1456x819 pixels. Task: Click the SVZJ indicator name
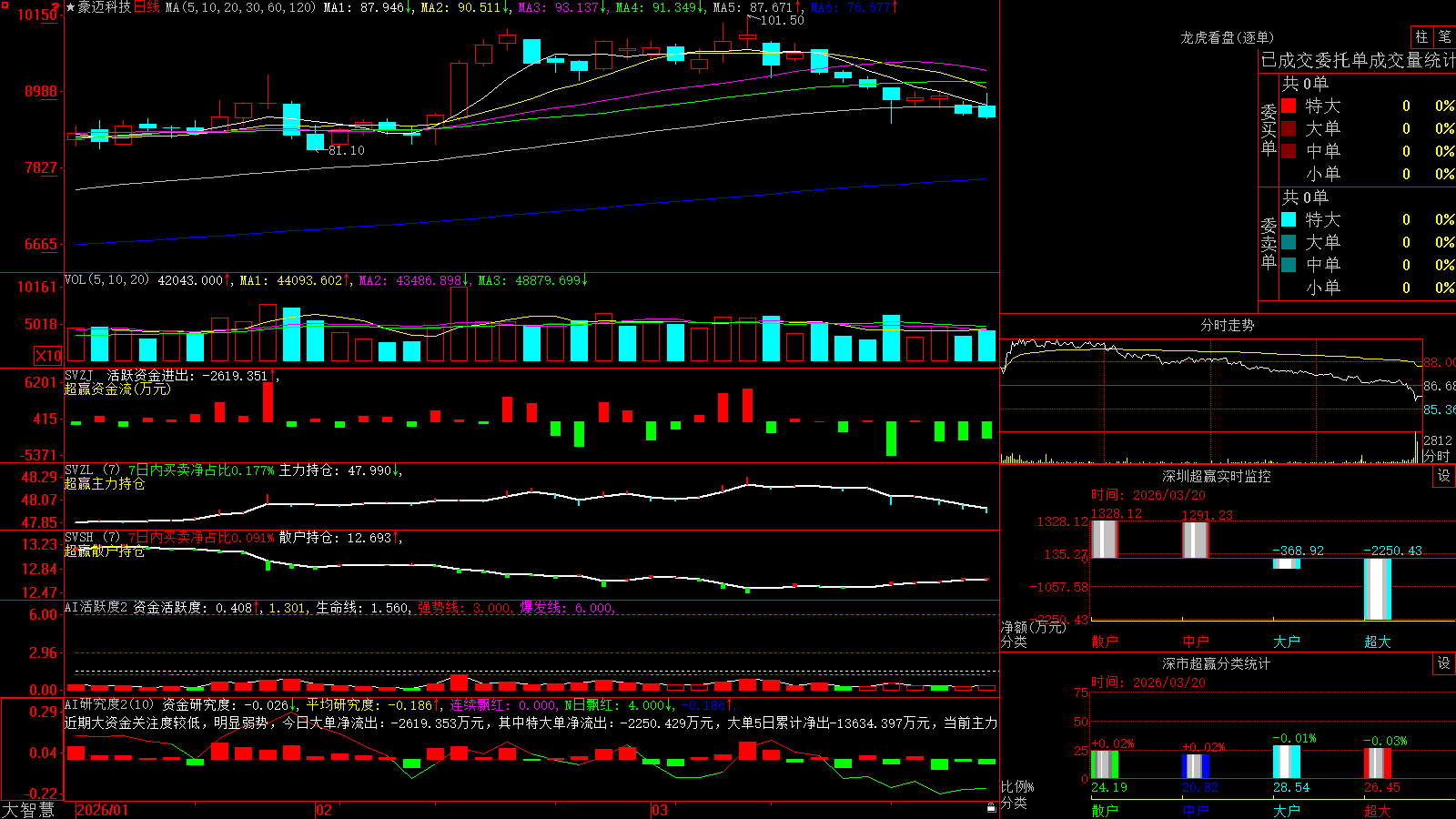click(x=79, y=375)
